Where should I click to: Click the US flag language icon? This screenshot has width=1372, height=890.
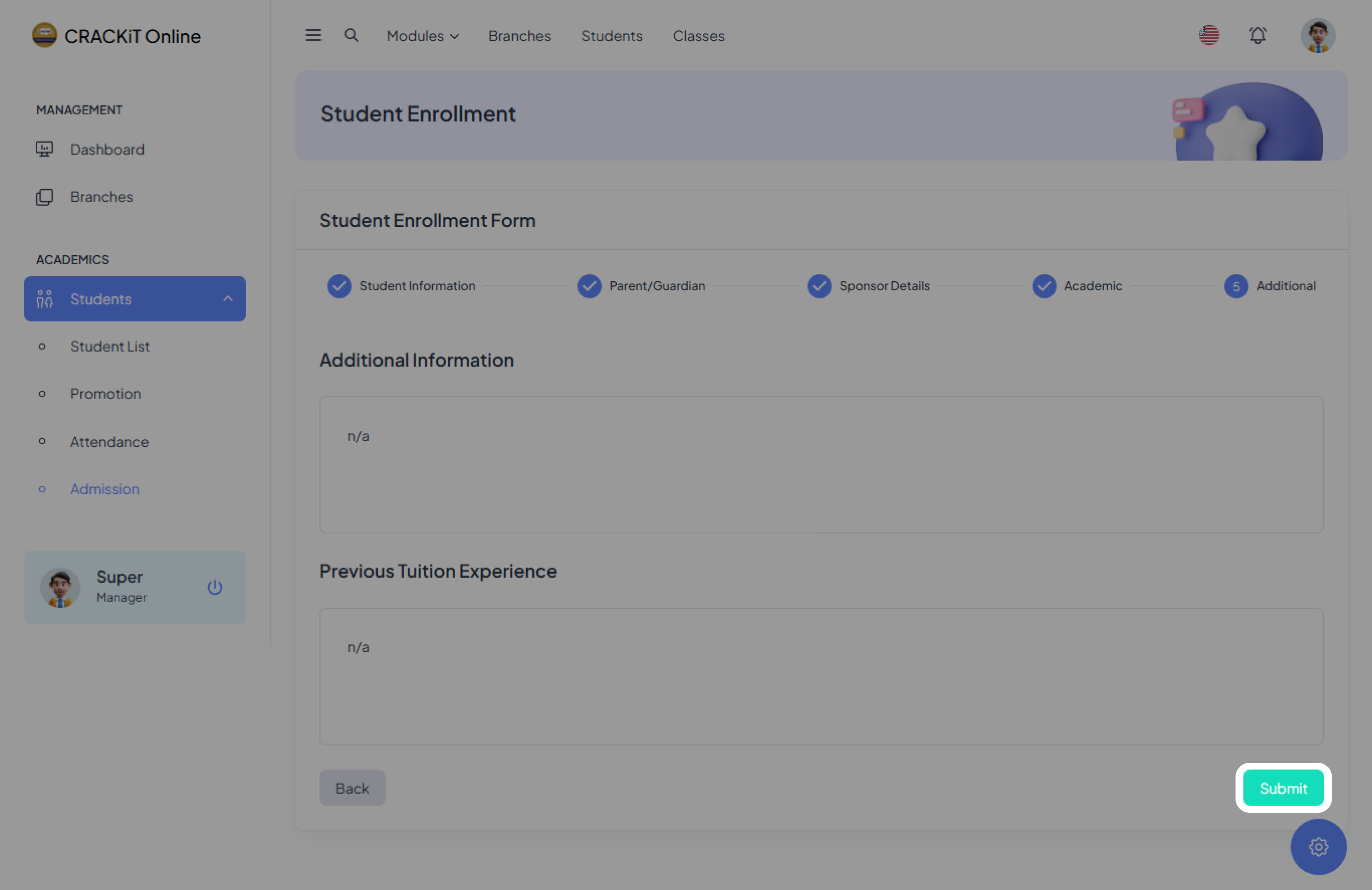pos(1209,36)
